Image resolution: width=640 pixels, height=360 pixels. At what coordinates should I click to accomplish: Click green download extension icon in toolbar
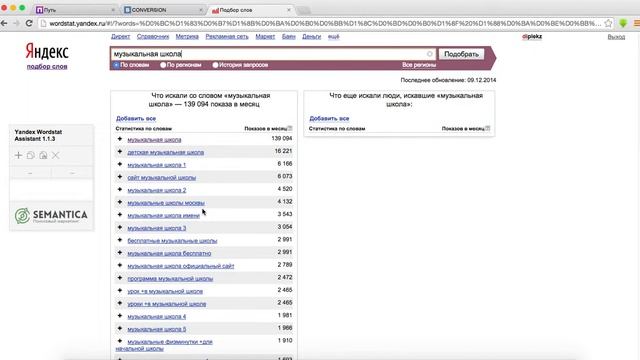point(623,23)
